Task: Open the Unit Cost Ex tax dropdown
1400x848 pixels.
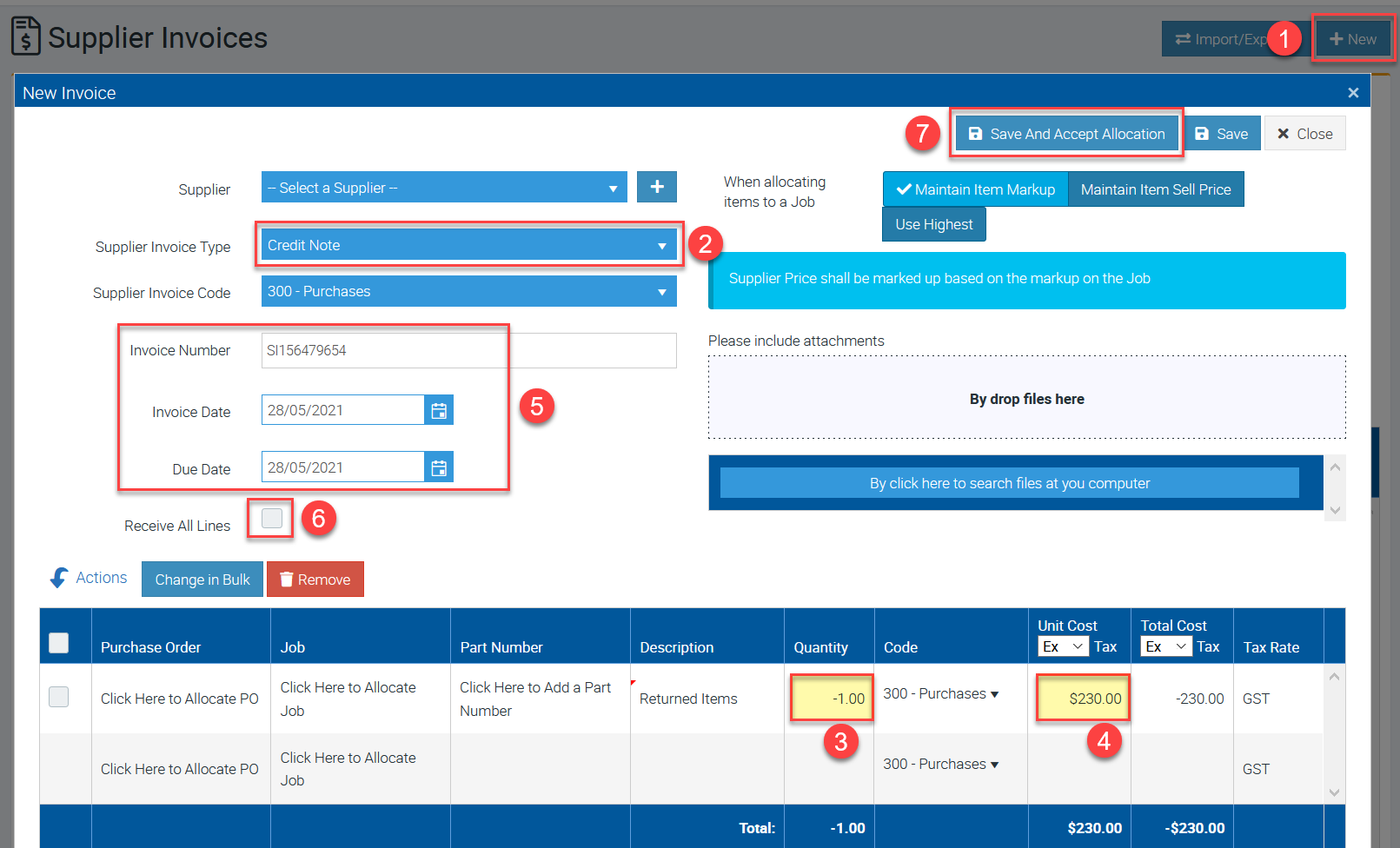Action: click(x=1063, y=646)
